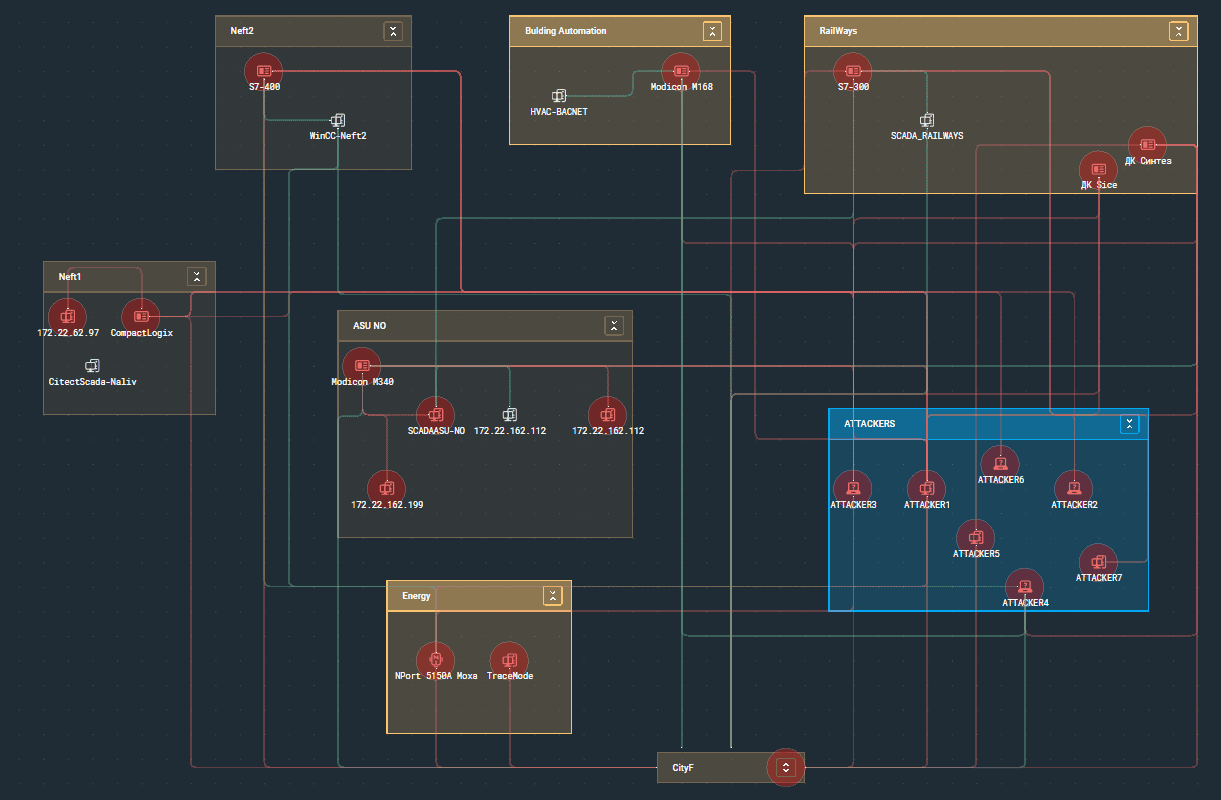The height and width of the screenshot is (800, 1221).
Task: Select the S7-400 PLC node
Action: tap(264, 71)
